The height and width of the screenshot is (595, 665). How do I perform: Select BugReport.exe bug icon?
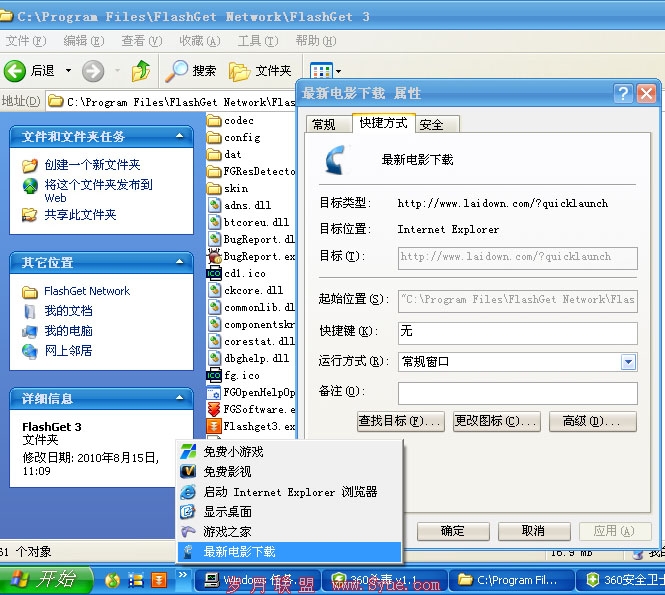[215, 256]
